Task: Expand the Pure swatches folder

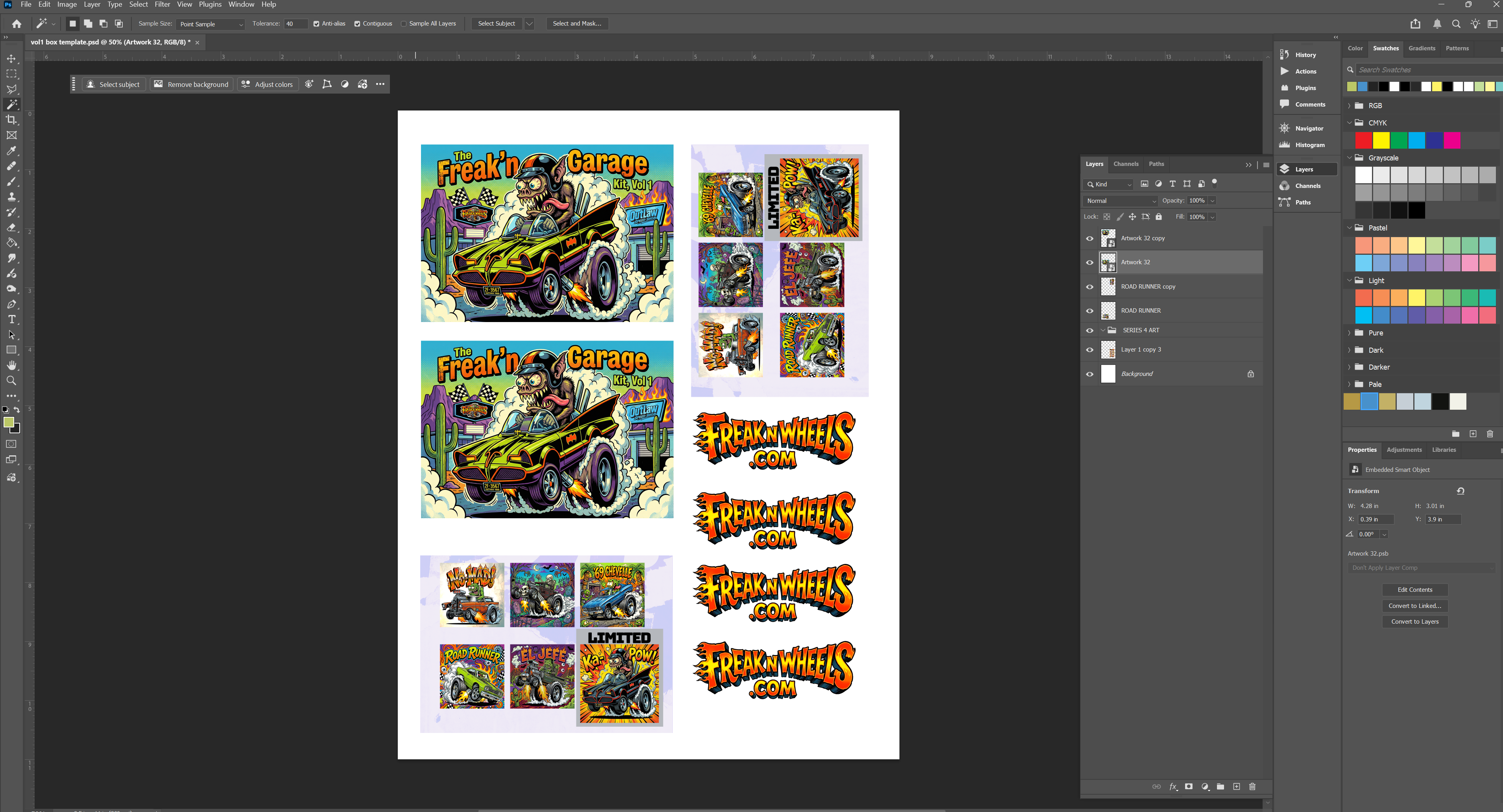Action: pos(1350,332)
